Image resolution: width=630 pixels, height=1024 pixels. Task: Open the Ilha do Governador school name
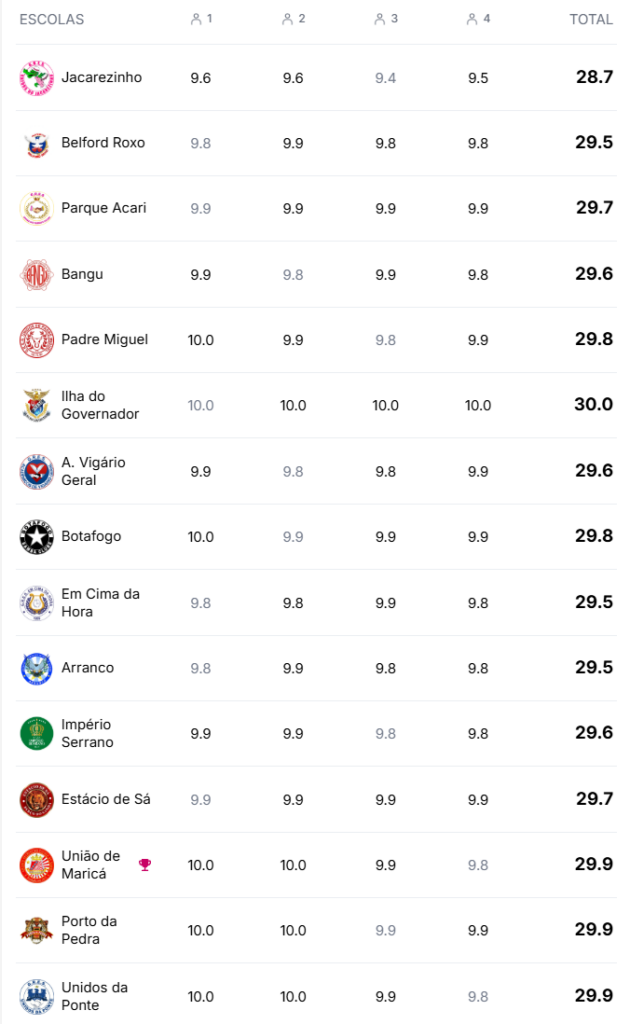click(x=100, y=405)
